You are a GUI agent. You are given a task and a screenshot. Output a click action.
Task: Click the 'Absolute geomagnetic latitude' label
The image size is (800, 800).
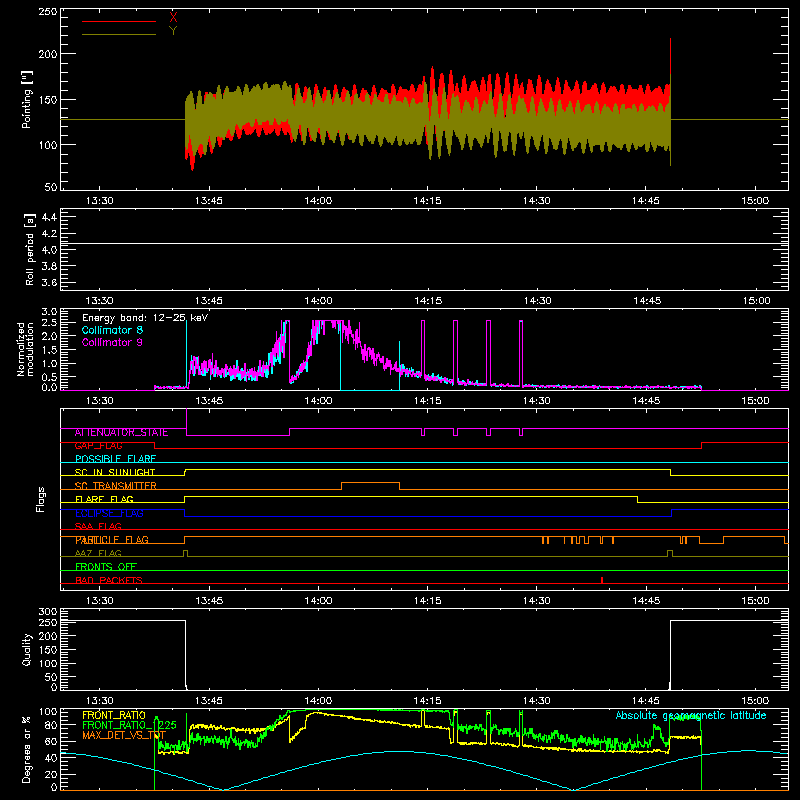[691, 716]
